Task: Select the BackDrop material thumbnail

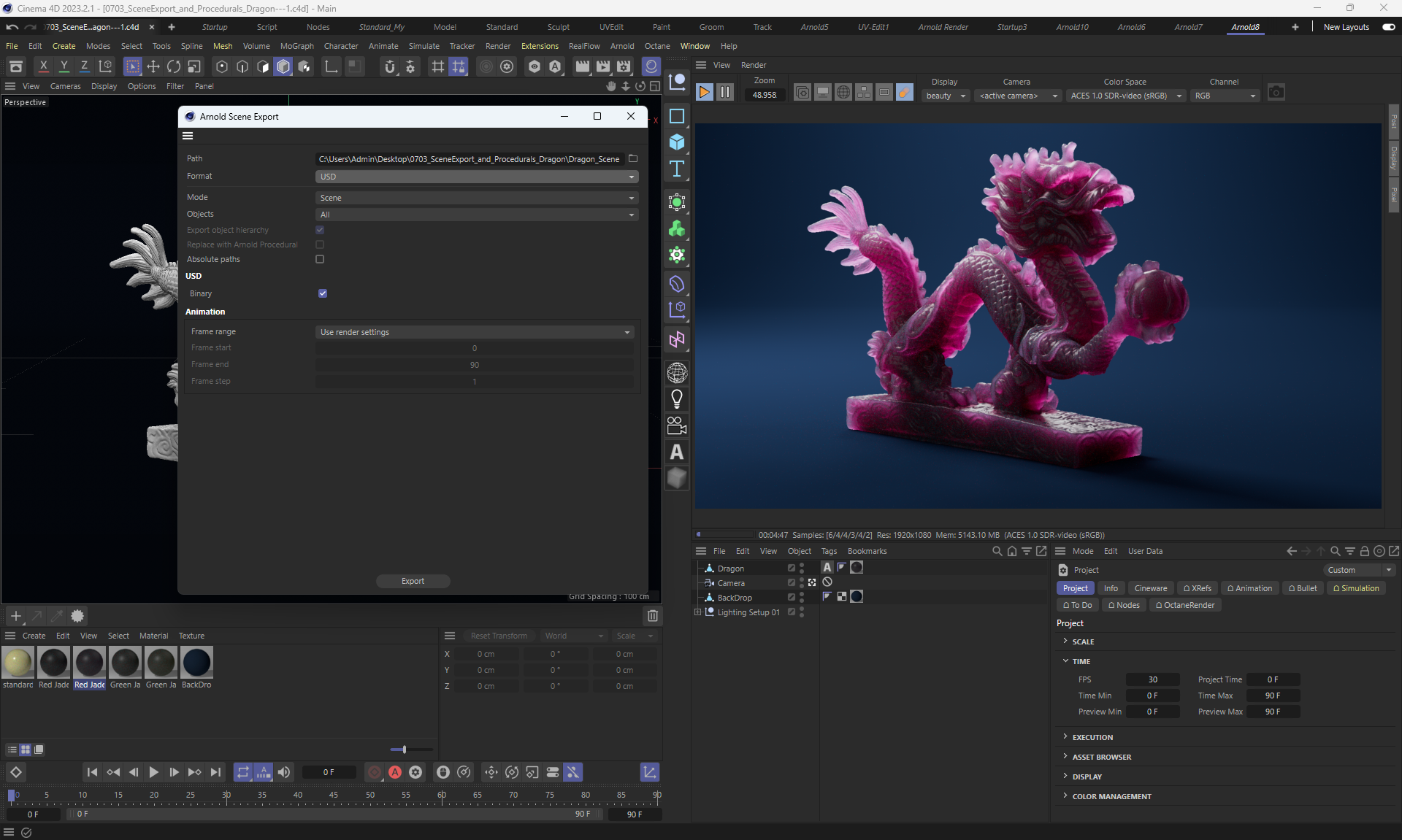Action: click(x=196, y=663)
